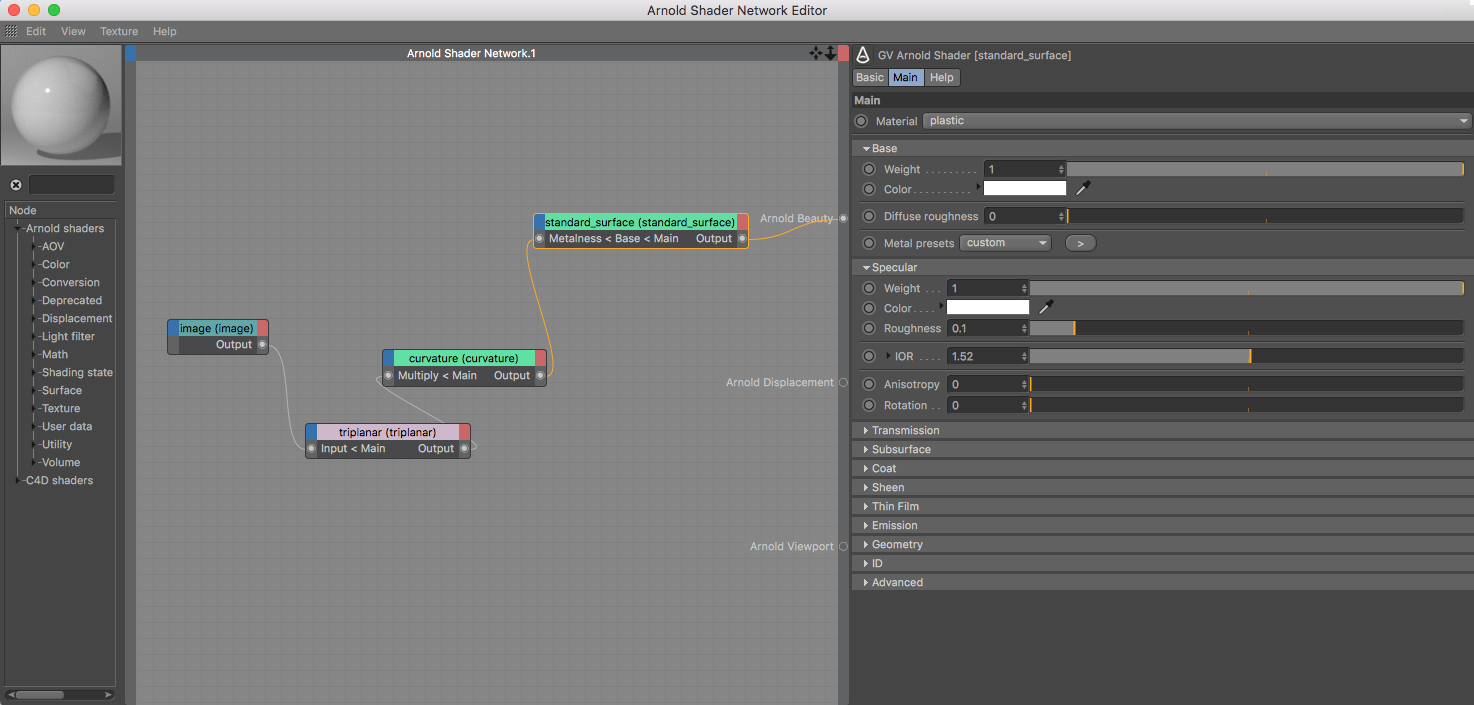The height and width of the screenshot is (705, 1474).
Task: Click the white Specular Color swatch
Action: [x=988, y=307]
